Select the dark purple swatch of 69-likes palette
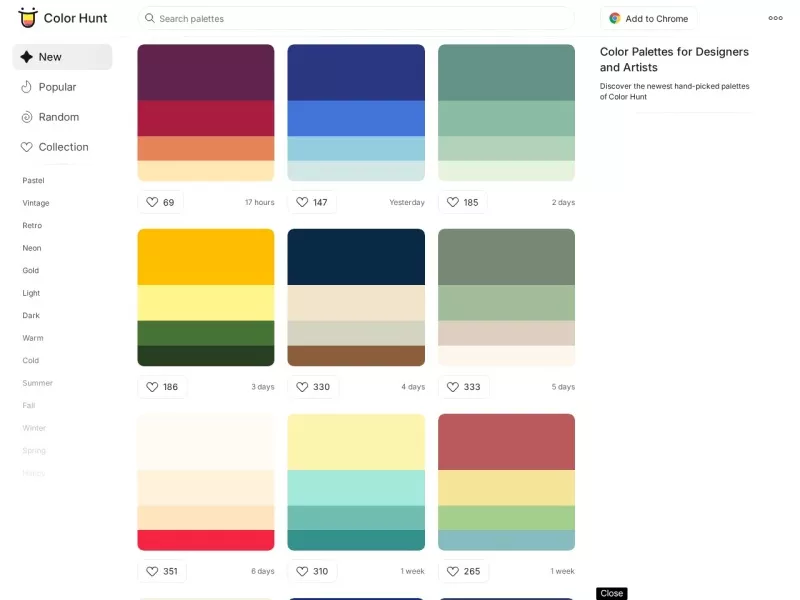 tap(206, 72)
